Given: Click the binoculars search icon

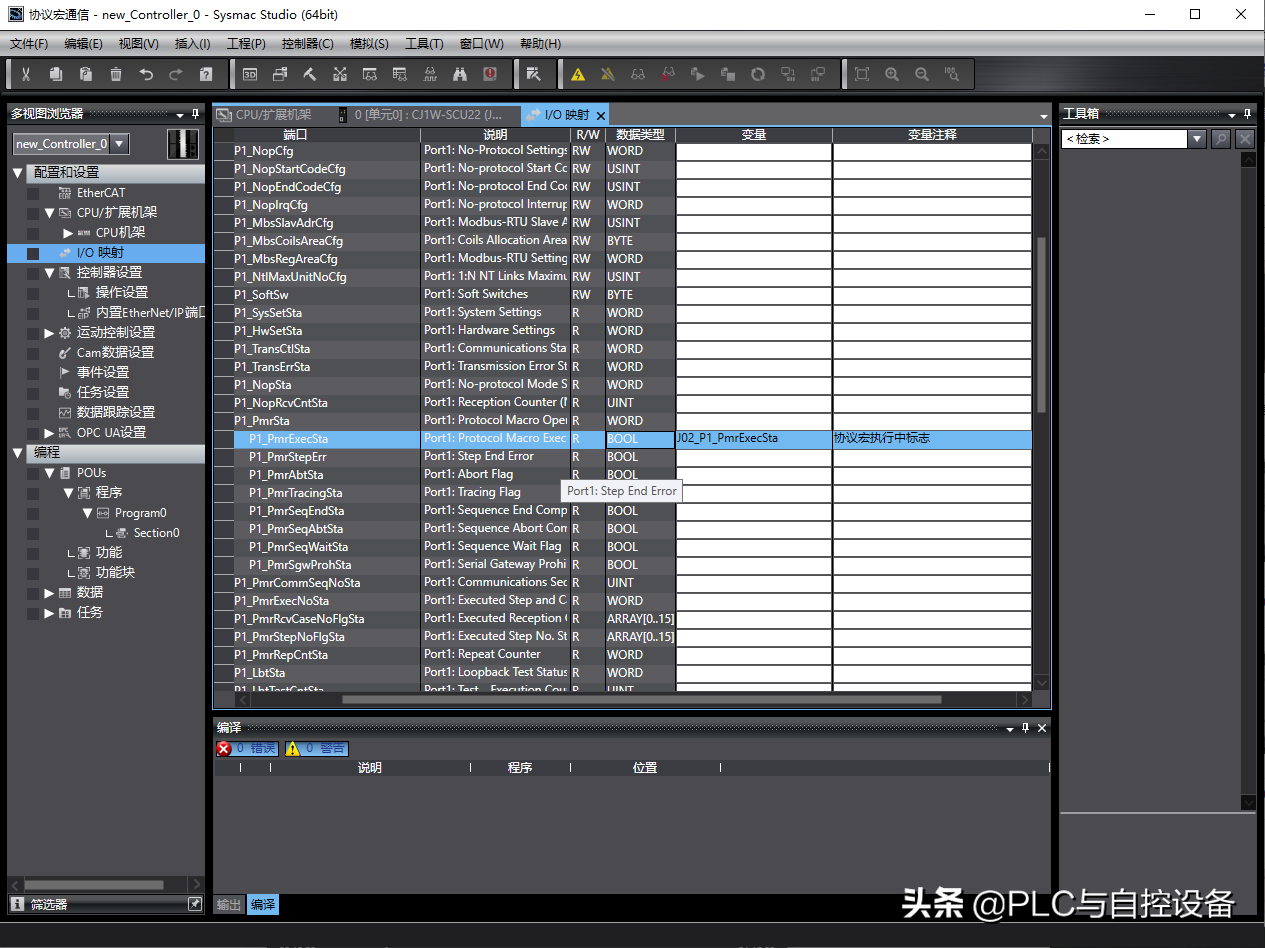Looking at the screenshot, I should [460, 74].
